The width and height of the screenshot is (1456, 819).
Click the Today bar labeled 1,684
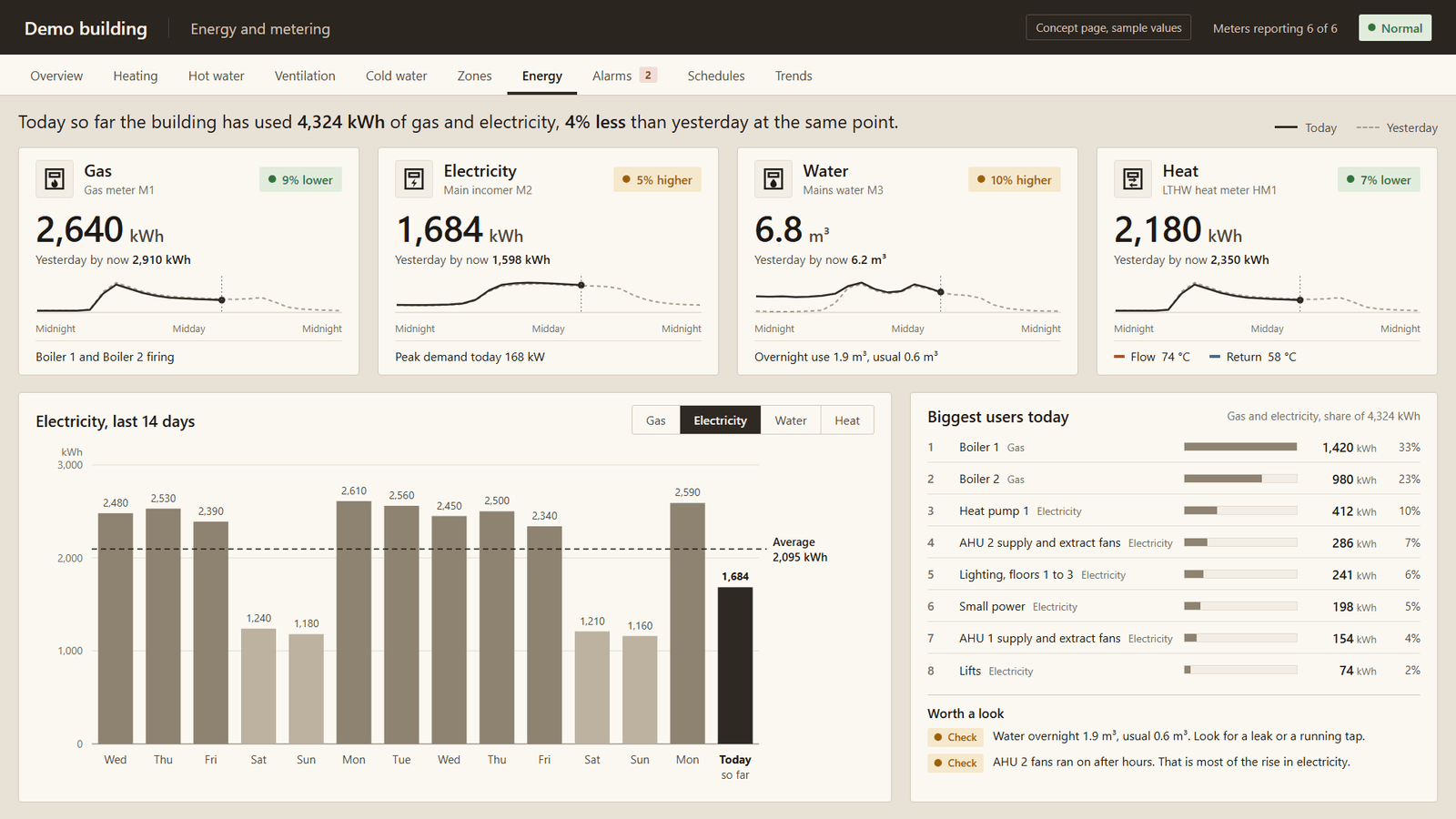[x=735, y=665]
